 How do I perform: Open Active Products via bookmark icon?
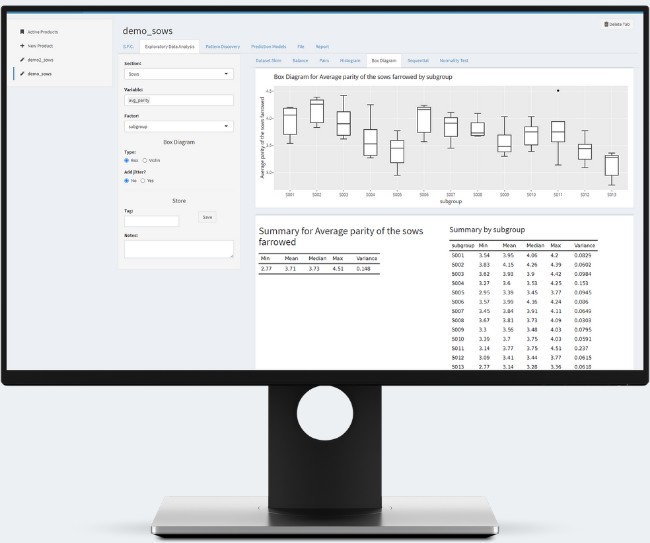(22, 32)
